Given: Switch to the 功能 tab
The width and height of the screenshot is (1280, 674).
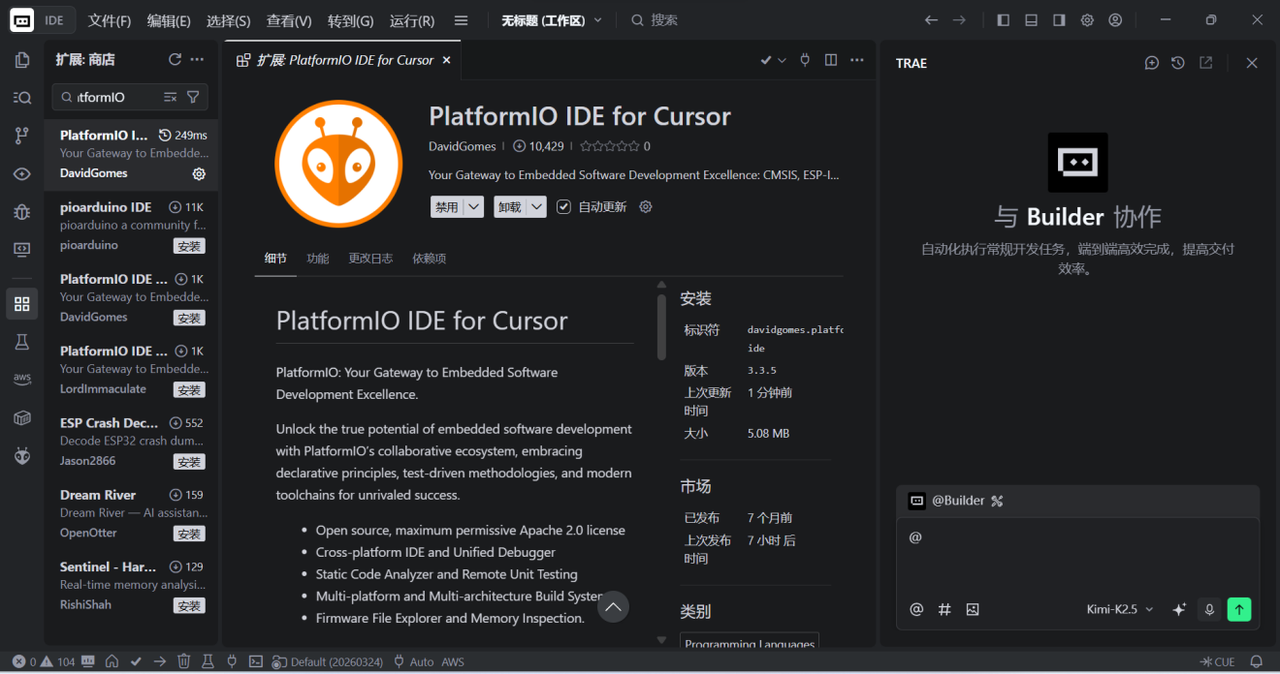Looking at the screenshot, I should click(318, 258).
